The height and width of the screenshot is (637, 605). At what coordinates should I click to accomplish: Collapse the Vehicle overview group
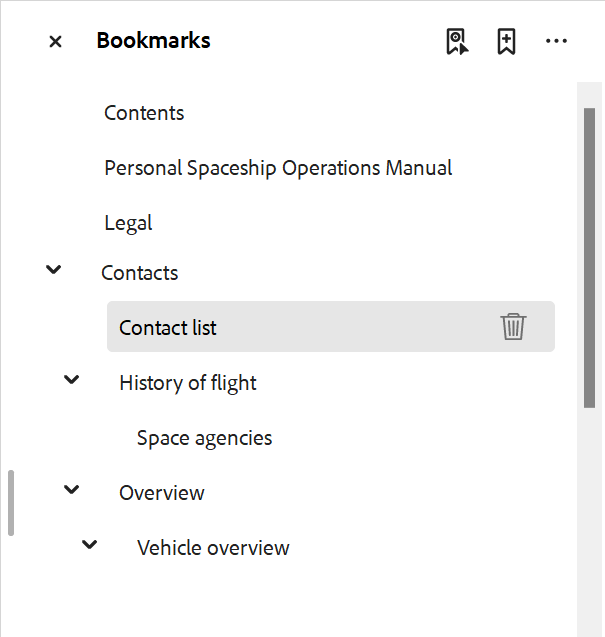pos(89,545)
